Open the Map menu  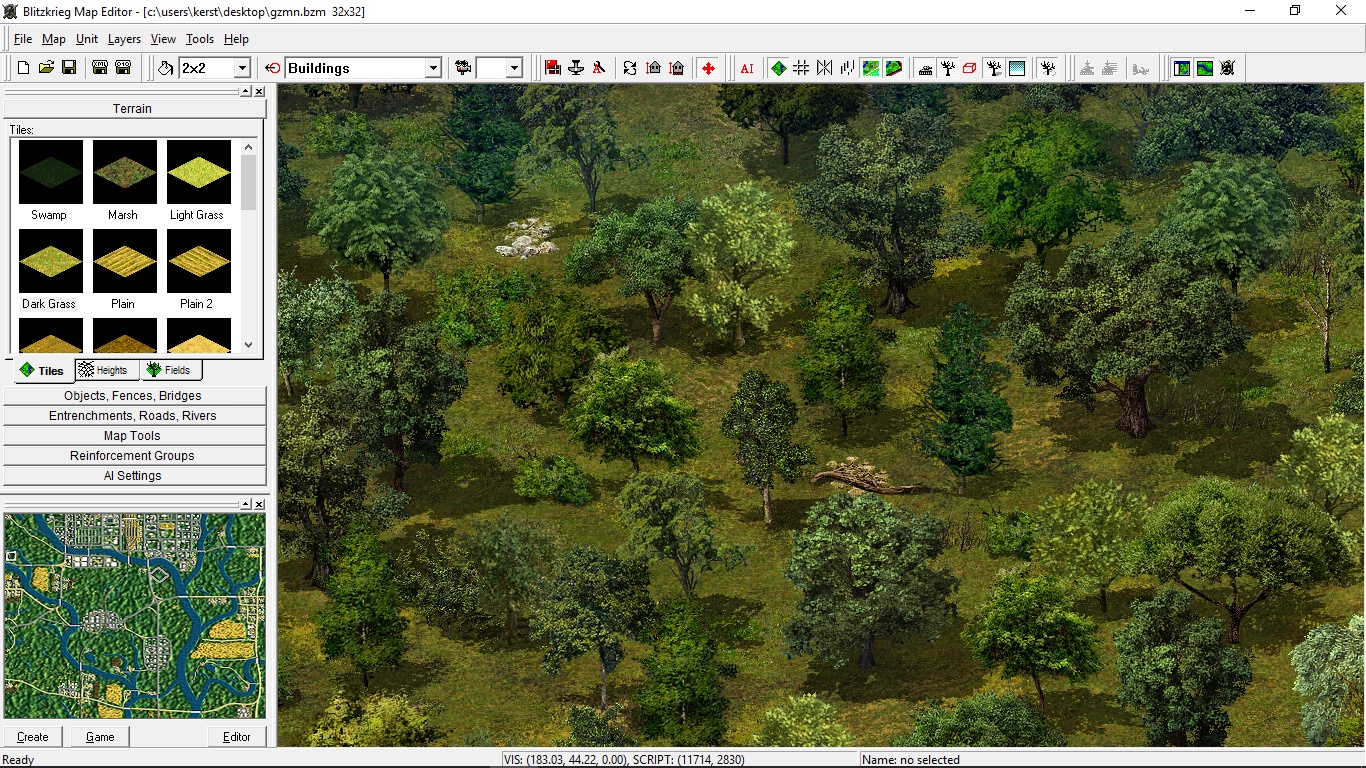click(x=54, y=39)
